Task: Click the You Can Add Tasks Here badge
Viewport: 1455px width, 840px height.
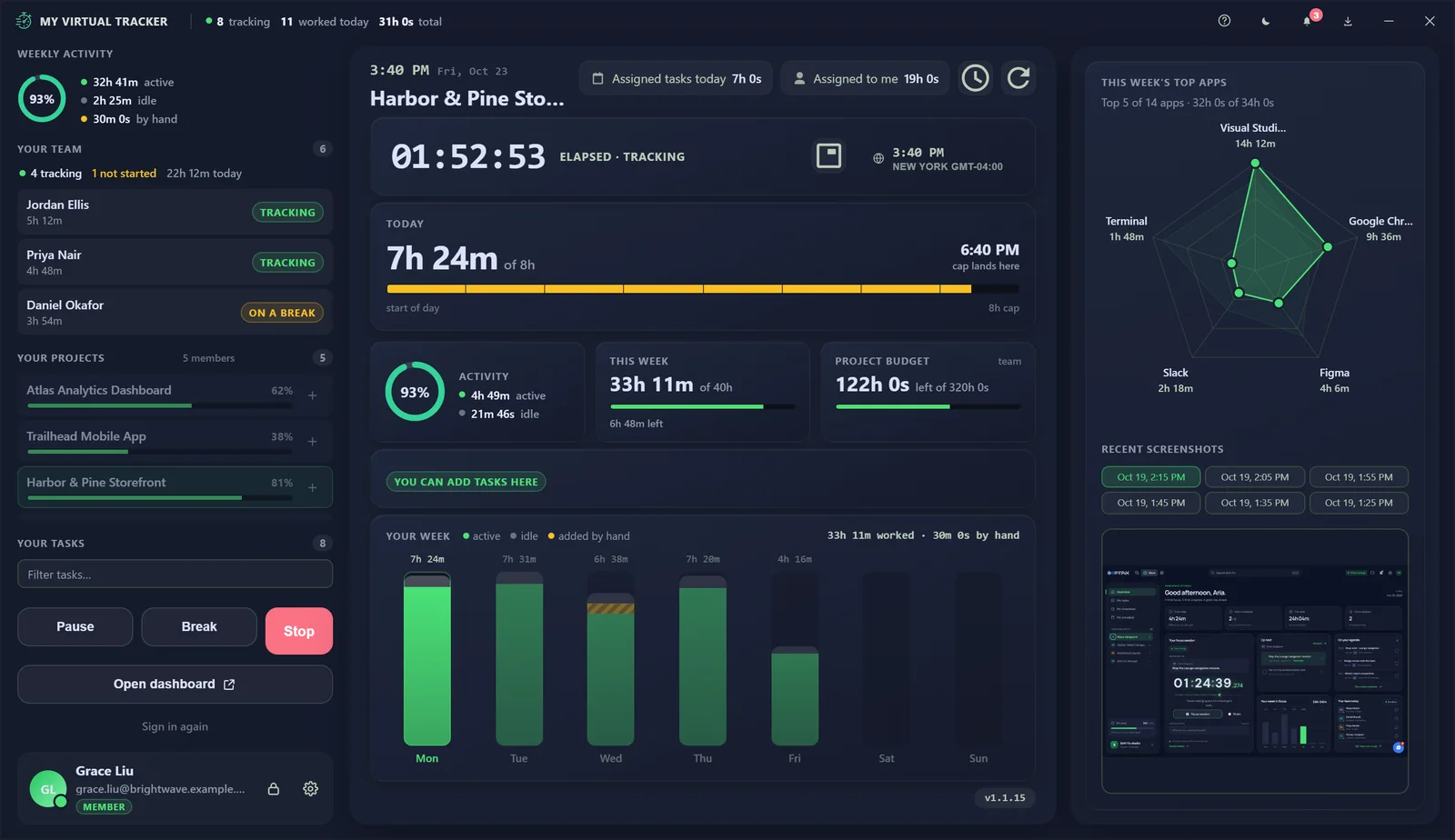Action: coord(466,482)
